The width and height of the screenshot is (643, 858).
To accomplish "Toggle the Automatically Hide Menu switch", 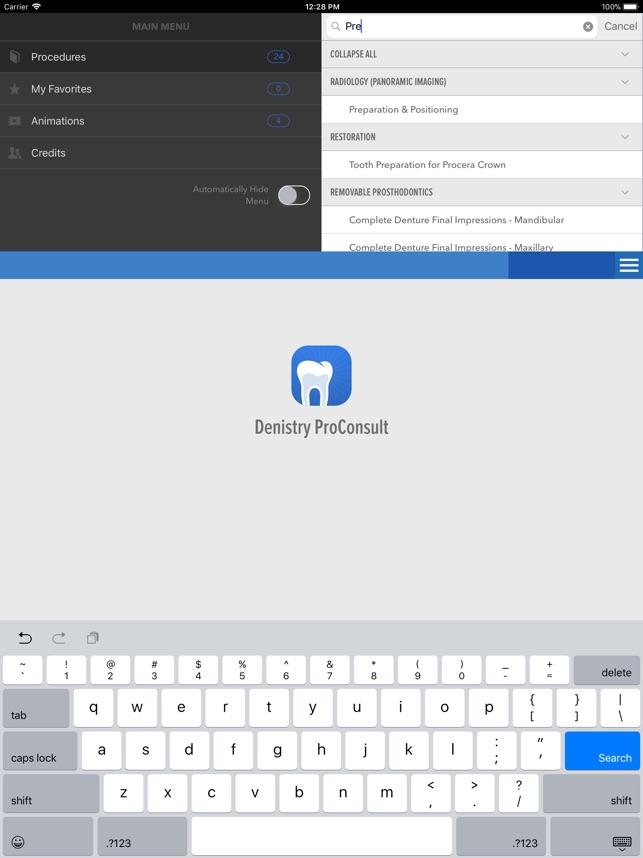I will pos(294,195).
